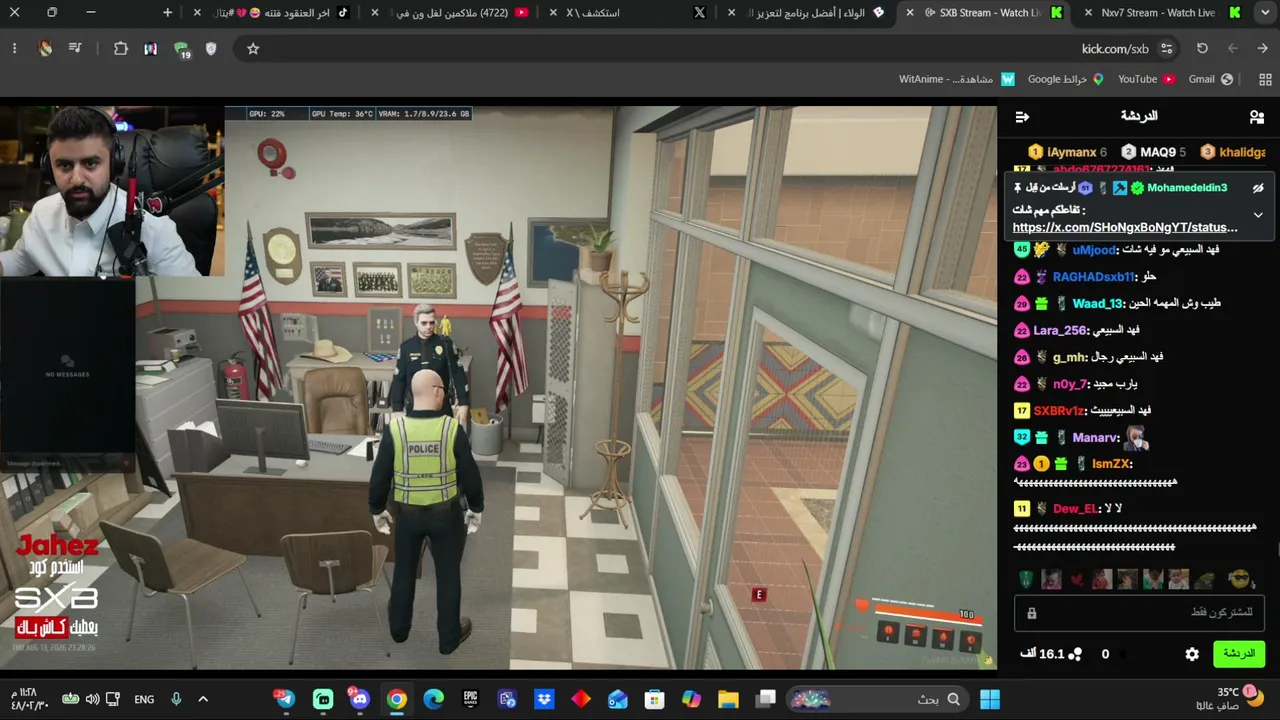Open the site information icon in address bar
Viewport: 1280px width, 720px height.
coord(1166,49)
